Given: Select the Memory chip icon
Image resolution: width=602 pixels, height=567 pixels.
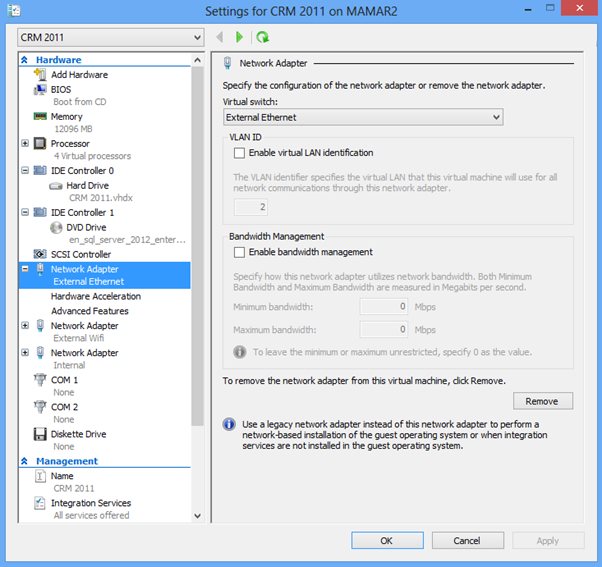Looking at the screenshot, I should [40, 117].
